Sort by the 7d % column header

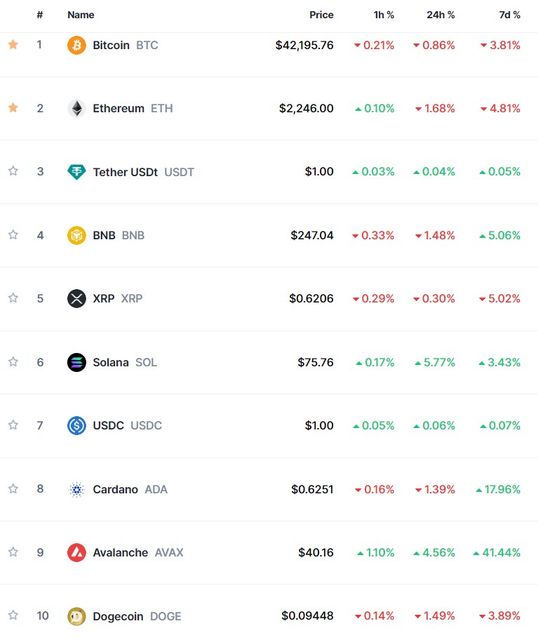point(509,15)
